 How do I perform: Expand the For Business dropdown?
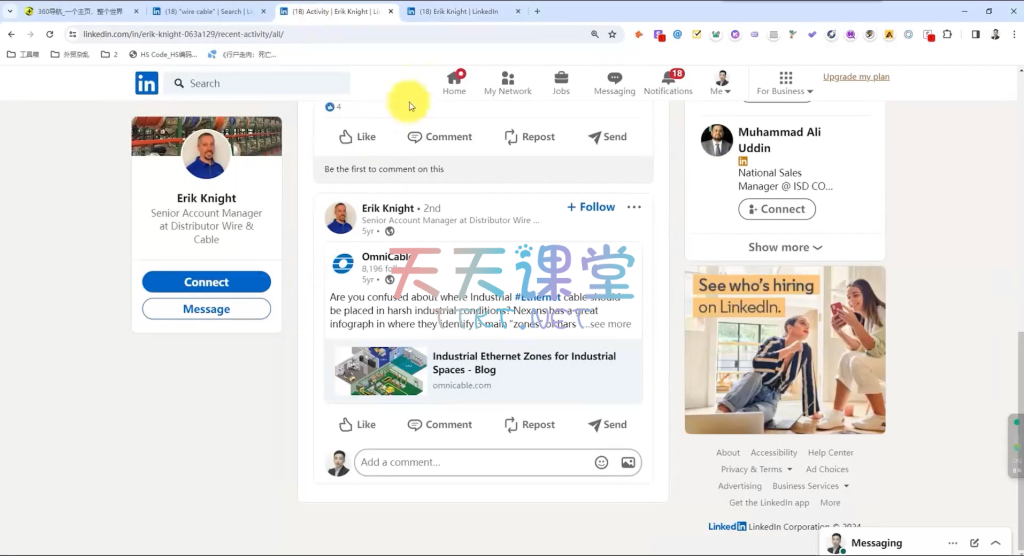click(785, 83)
